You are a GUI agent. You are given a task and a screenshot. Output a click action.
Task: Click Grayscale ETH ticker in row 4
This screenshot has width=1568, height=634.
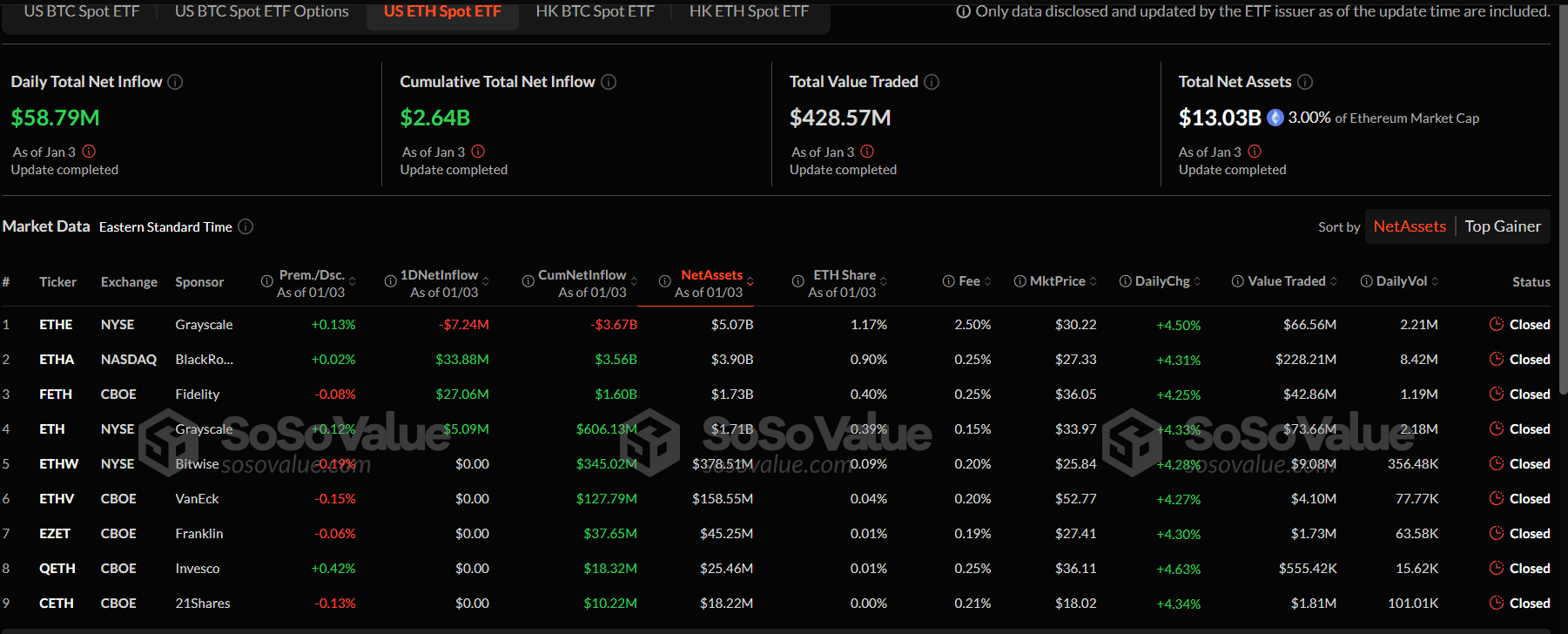point(52,428)
